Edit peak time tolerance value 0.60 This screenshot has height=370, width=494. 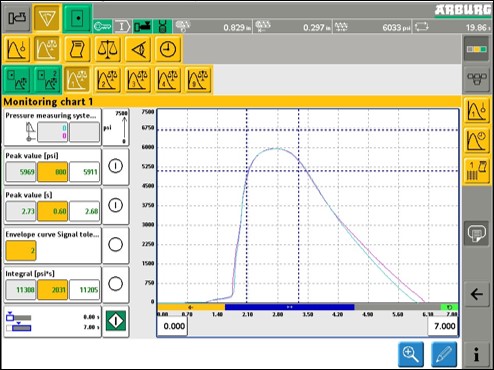coord(53,211)
